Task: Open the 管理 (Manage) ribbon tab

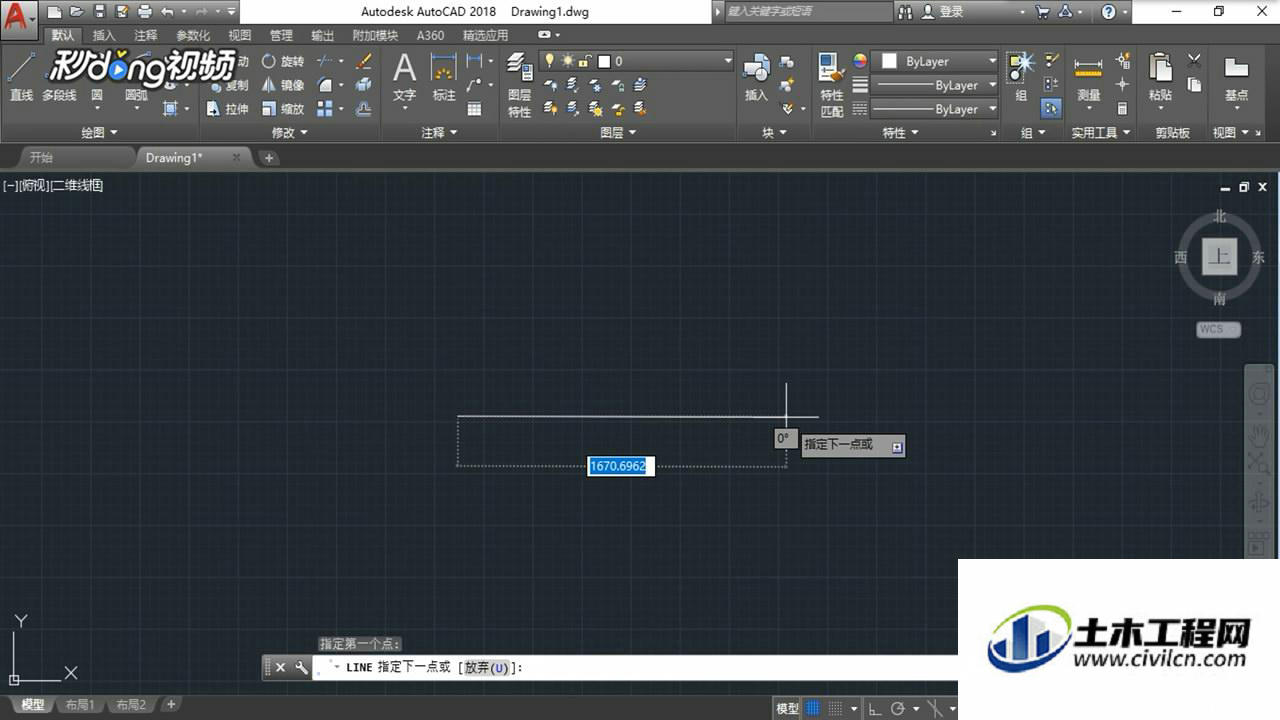Action: (281, 35)
